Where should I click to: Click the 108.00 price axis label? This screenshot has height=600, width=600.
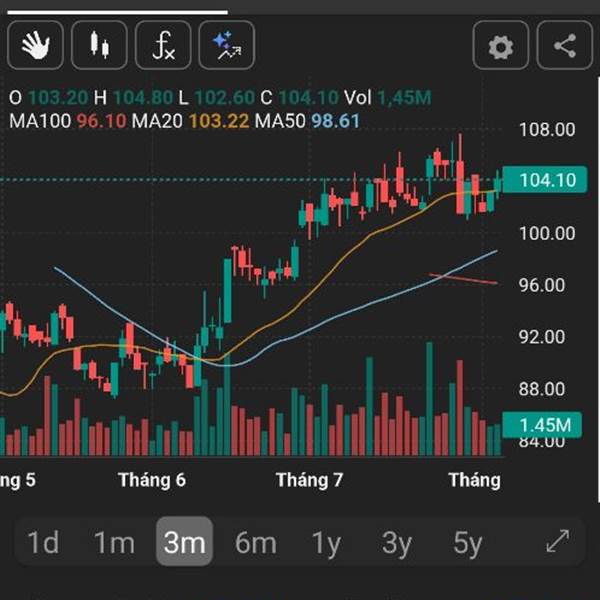(x=547, y=130)
